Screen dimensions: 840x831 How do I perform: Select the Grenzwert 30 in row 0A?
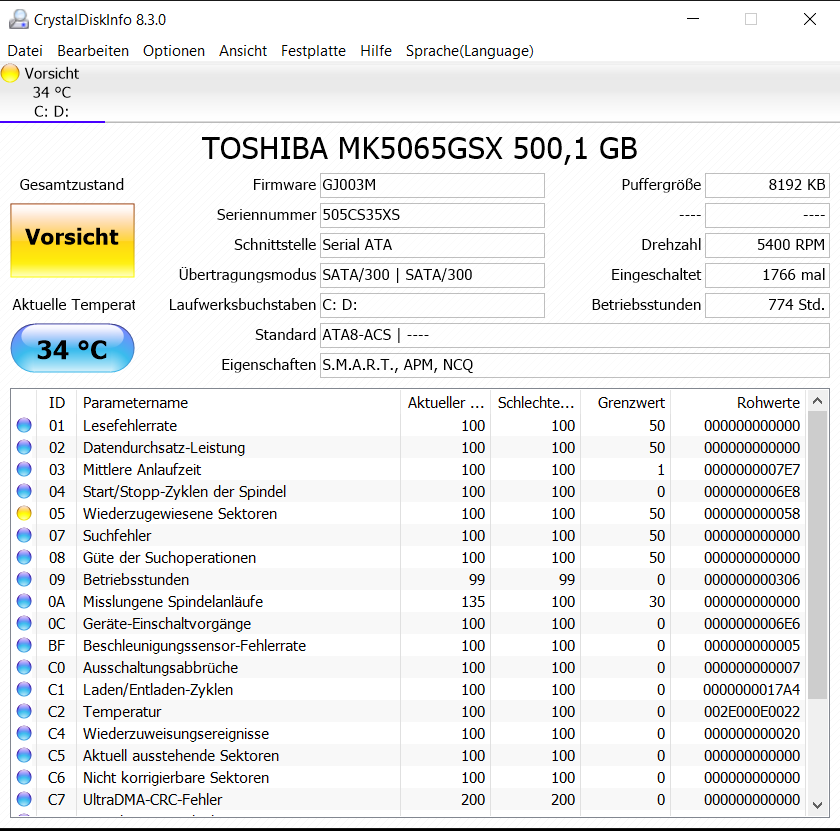tap(657, 602)
